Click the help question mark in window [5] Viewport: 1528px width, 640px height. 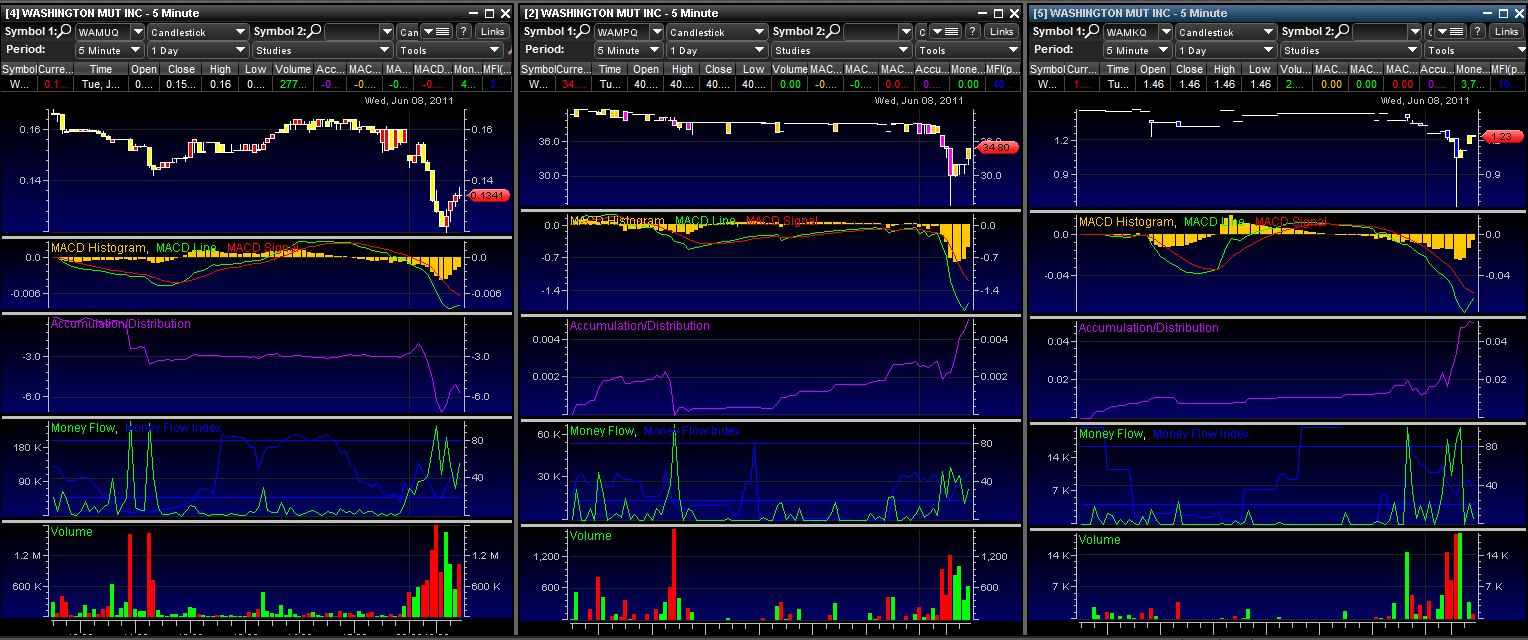pyautogui.click(x=1478, y=32)
